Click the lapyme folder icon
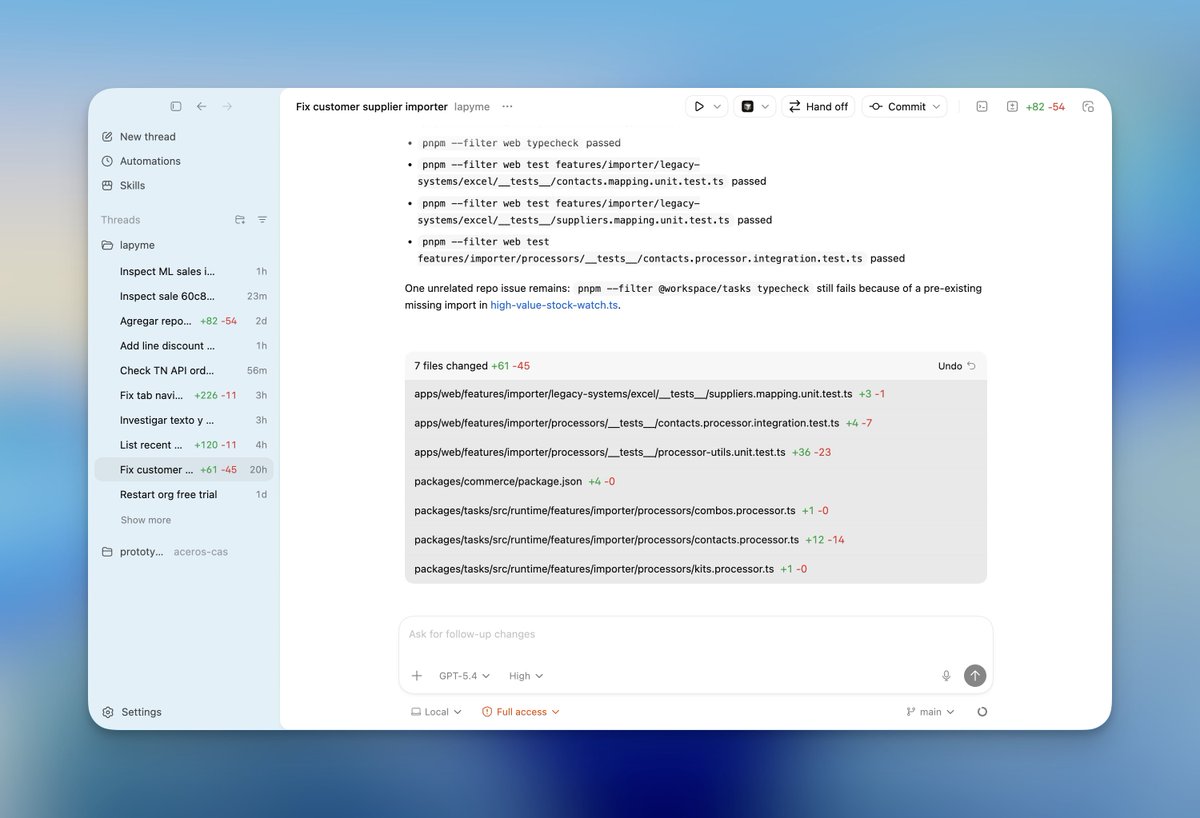Screen dimensions: 1200x818 [107, 245]
